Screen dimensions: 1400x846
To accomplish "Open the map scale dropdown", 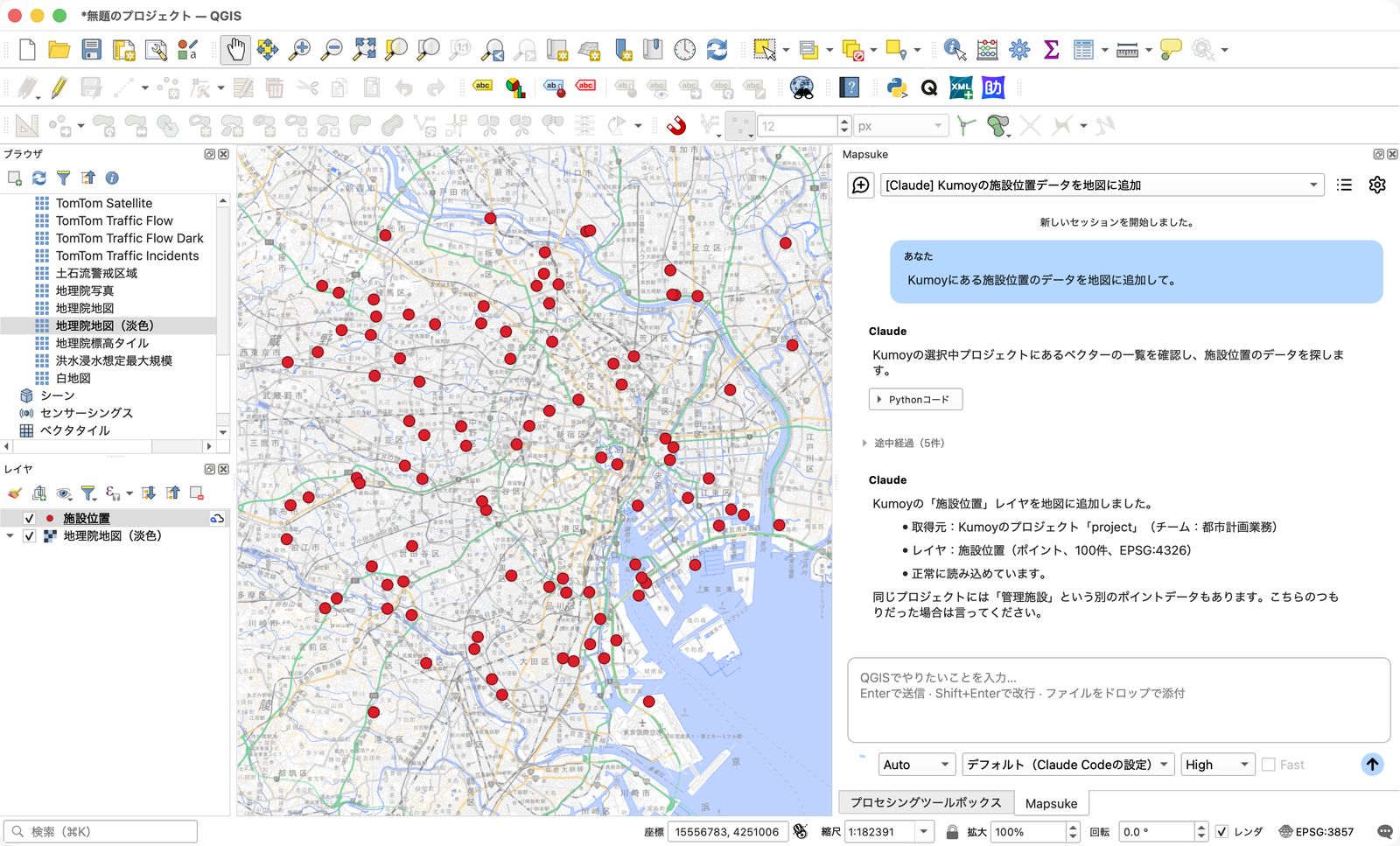I will 924,831.
